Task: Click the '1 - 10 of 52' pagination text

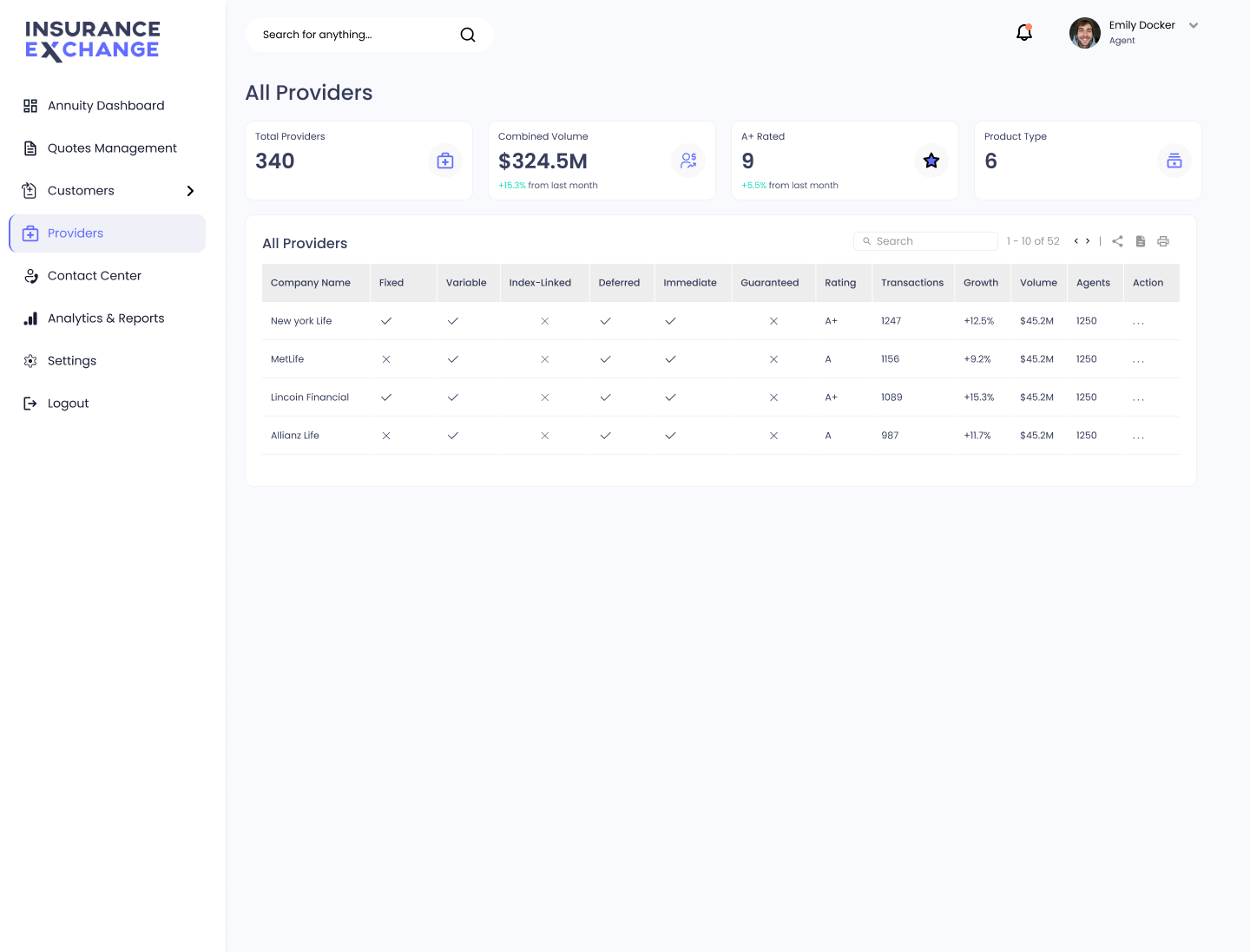Action: pyautogui.click(x=1033, y=241)
